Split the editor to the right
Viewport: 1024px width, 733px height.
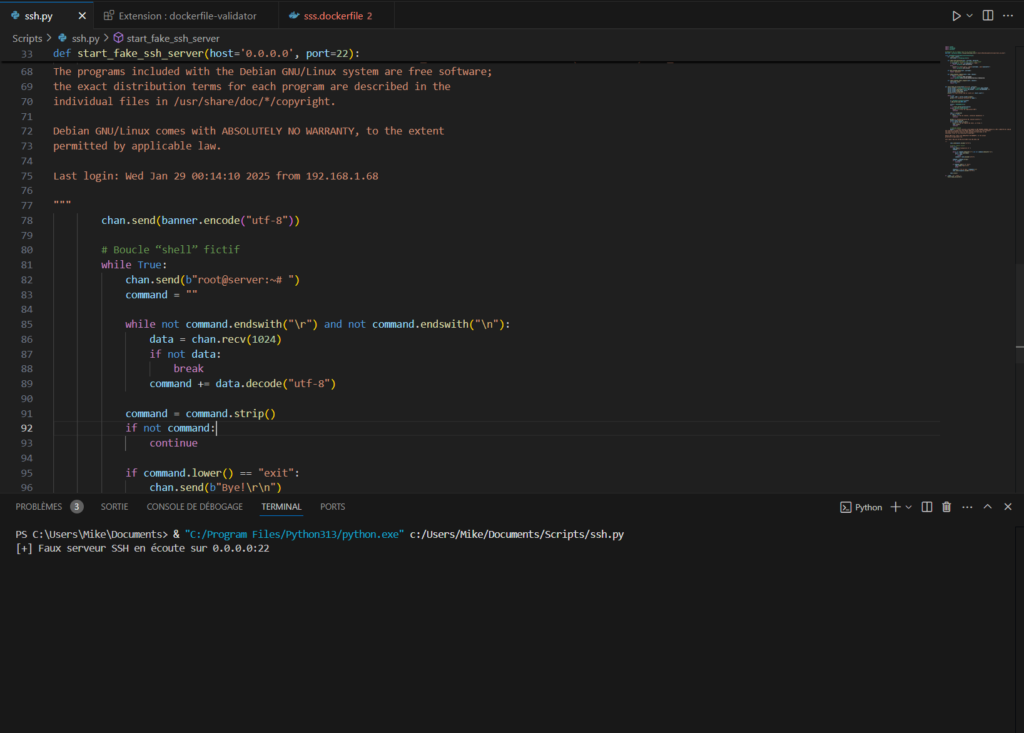pyautogui.click(x=987, y=16)
